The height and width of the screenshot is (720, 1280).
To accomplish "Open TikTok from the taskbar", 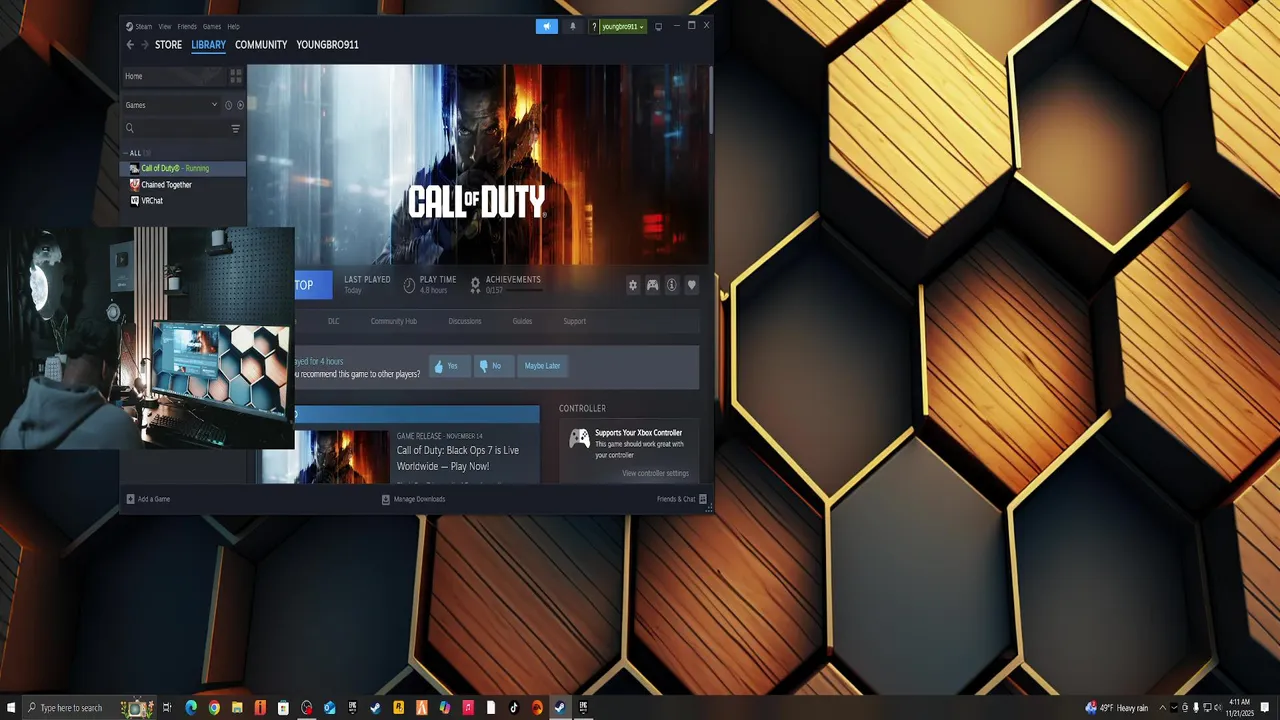I will [514, 708].
